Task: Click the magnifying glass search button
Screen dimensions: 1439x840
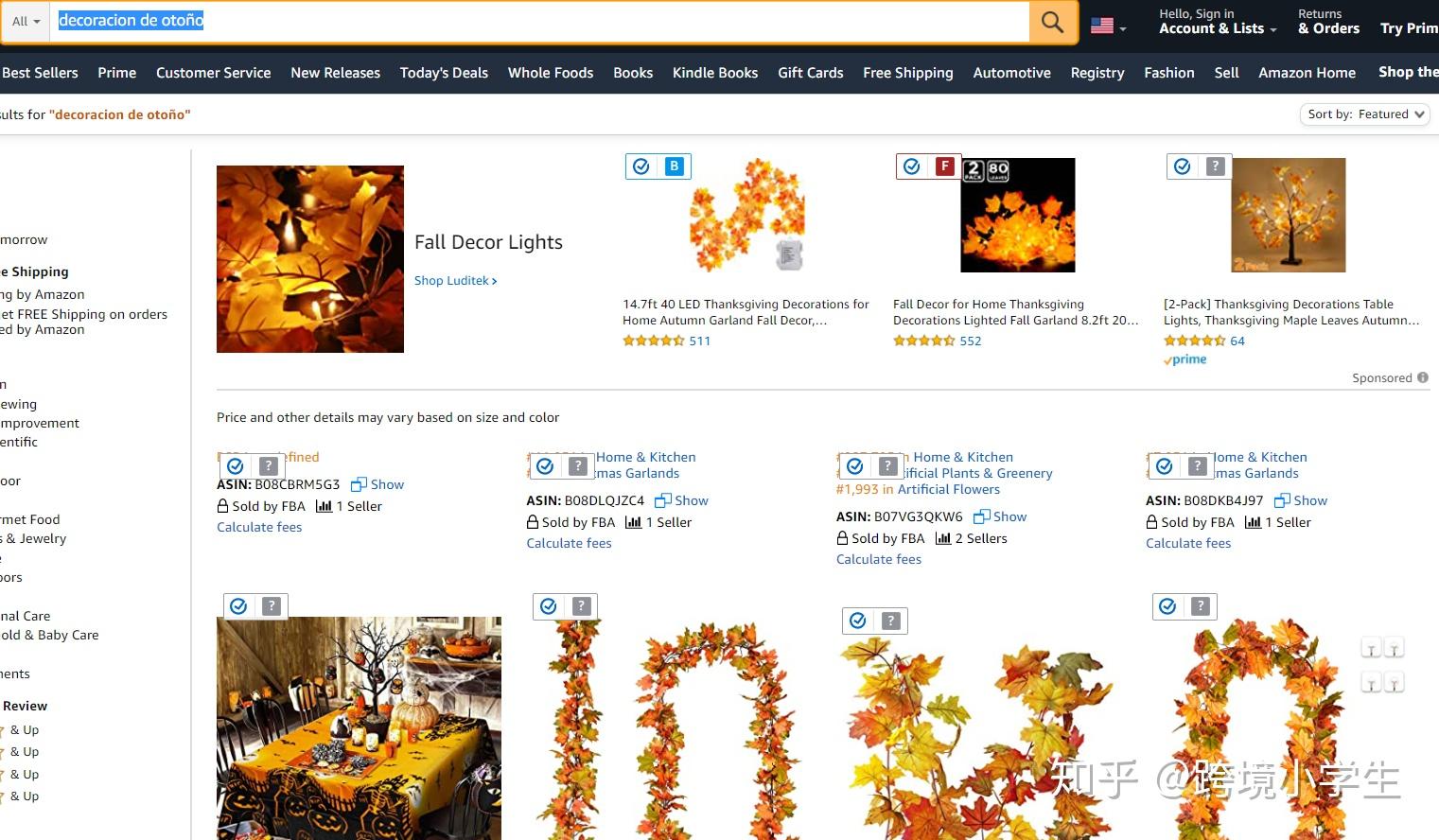Action: (x=1052, y=22)
